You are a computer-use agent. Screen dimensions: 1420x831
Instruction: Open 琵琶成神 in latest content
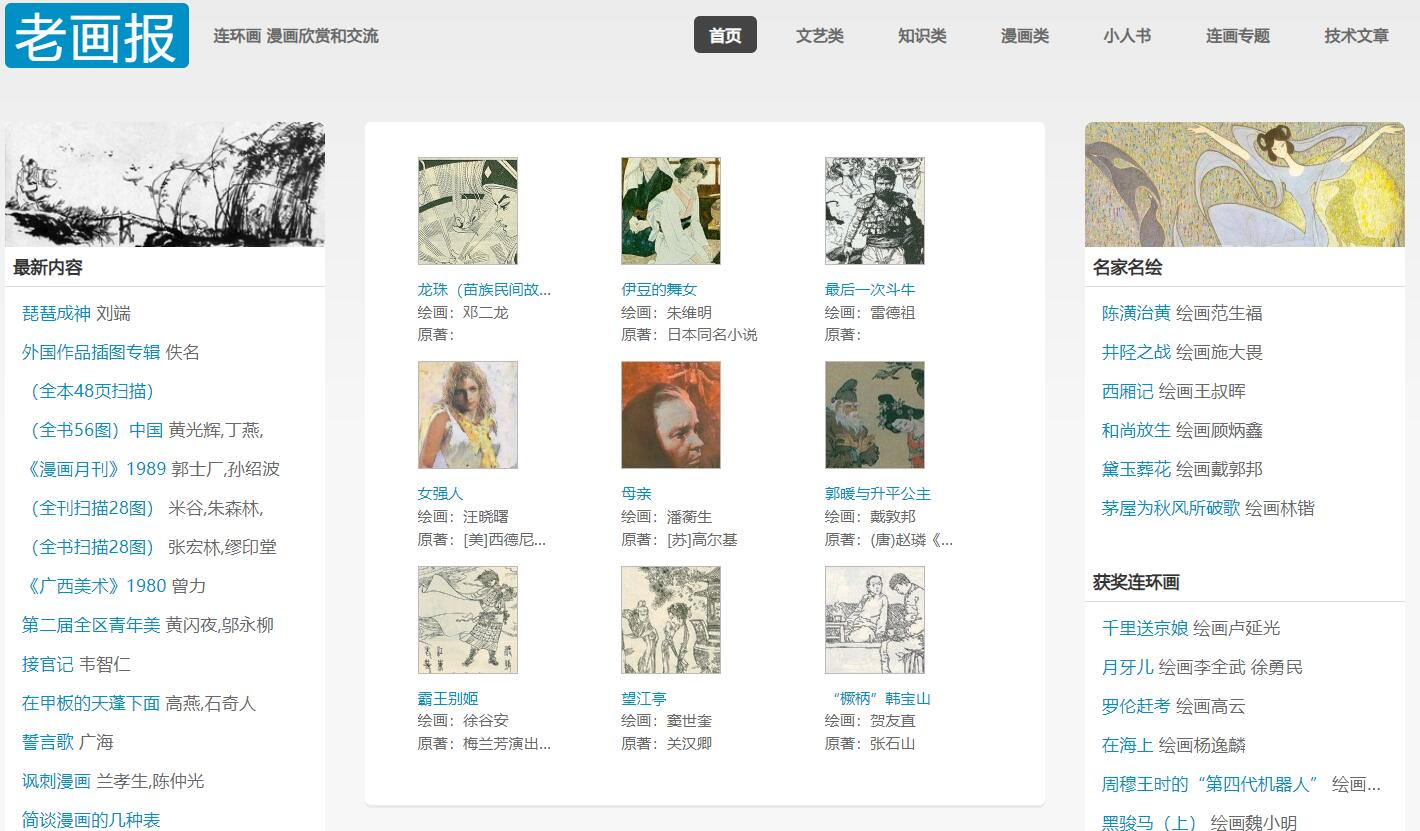point(56,313)
